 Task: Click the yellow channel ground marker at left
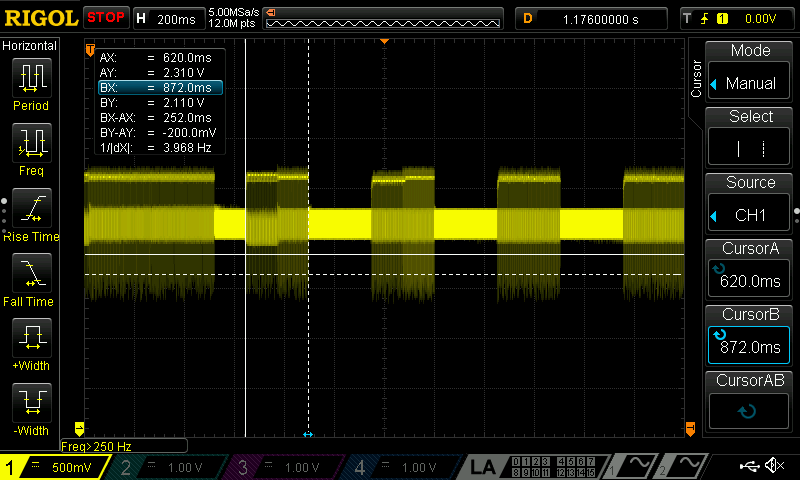[79, 428]
